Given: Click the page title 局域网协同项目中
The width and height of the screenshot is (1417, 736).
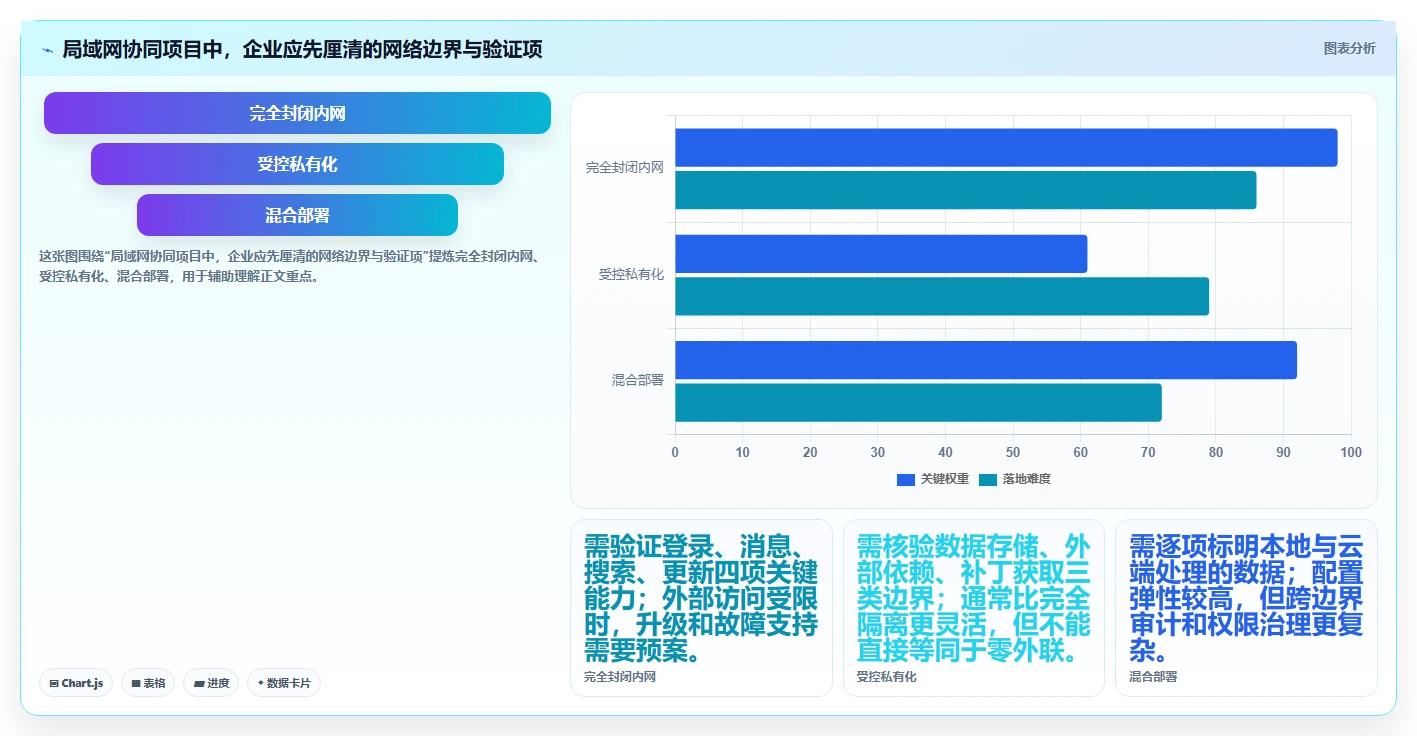Looking at the screenshot, I should coord(302,49).
